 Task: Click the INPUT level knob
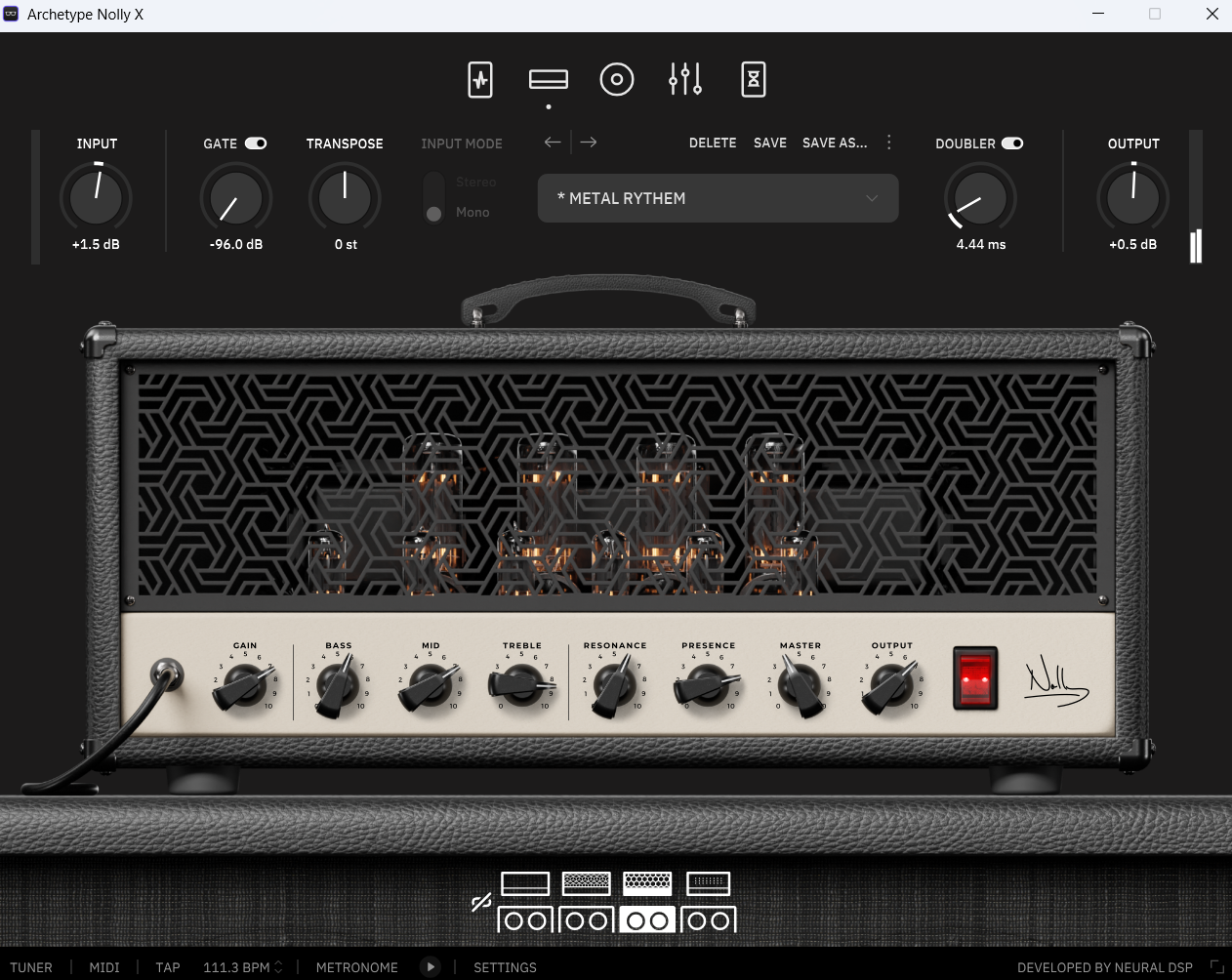[97, 197]
